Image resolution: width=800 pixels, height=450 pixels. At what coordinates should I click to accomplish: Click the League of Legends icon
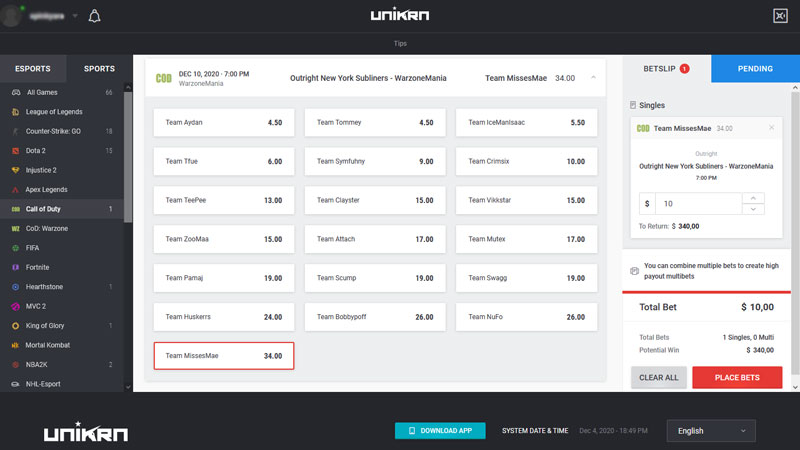(15, 112)
